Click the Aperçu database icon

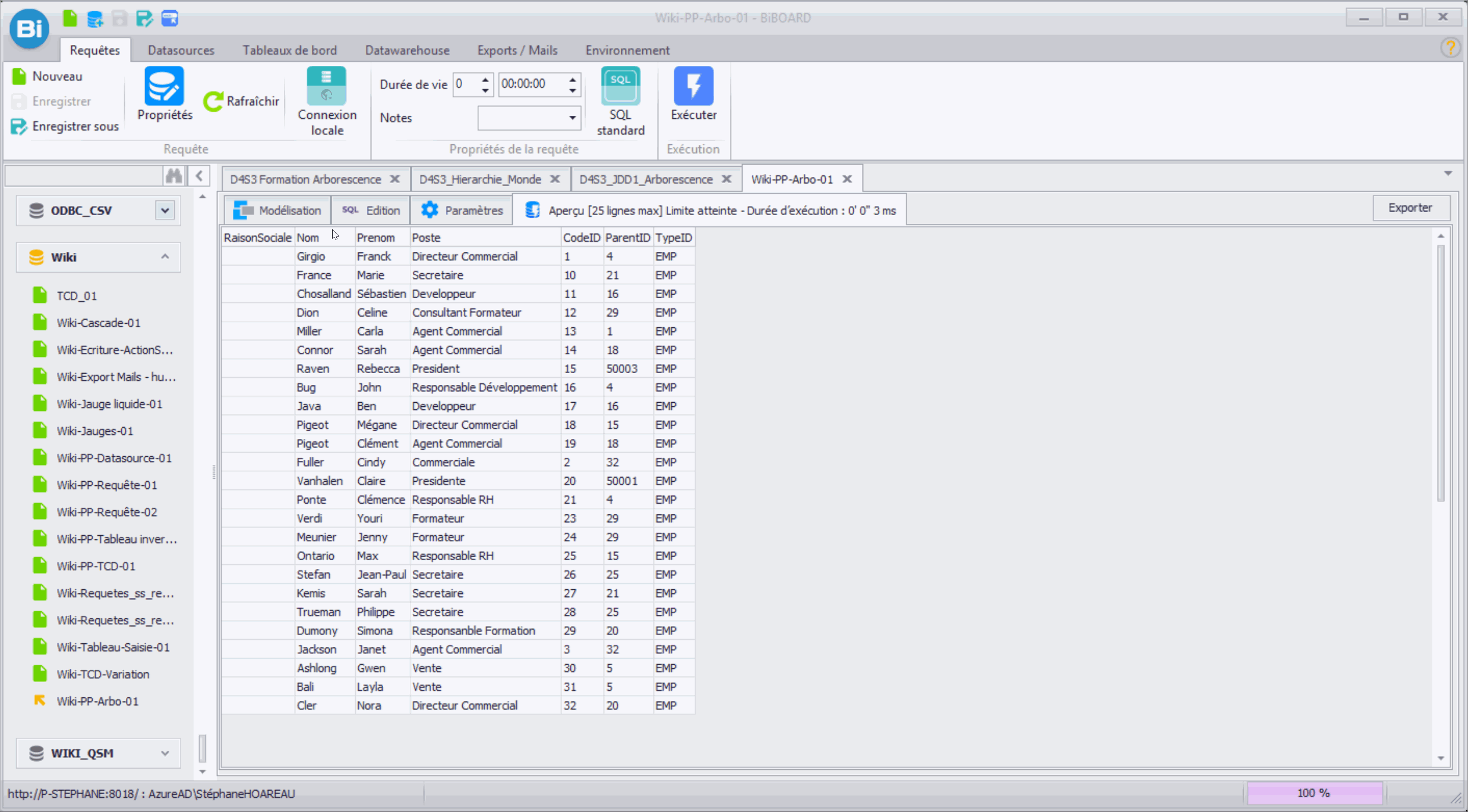[532, 210]
